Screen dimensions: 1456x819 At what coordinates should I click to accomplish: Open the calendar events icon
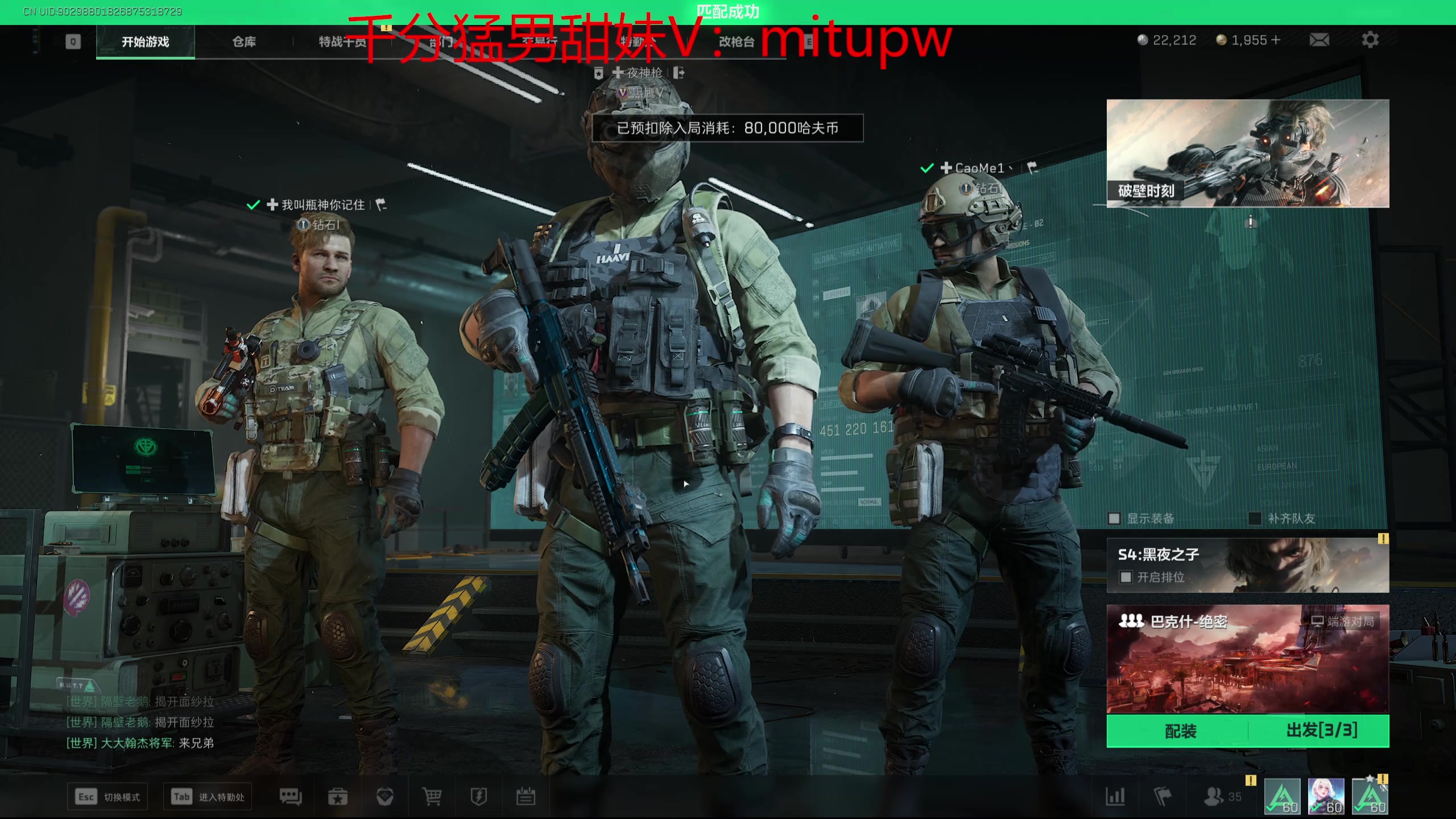tap(526, 796)
